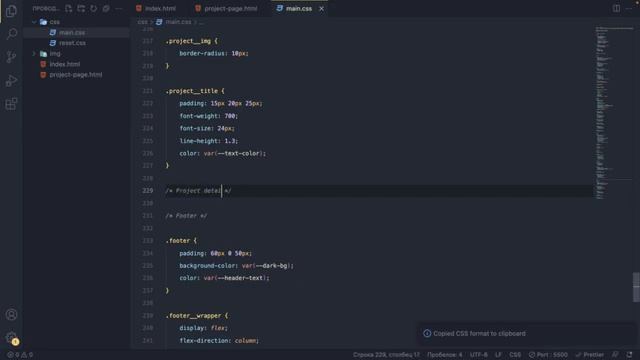The width and height of the screenshot is (640, 360).
Task: Click the CSS file icon in breadcrumb
Action: [159, 22]
